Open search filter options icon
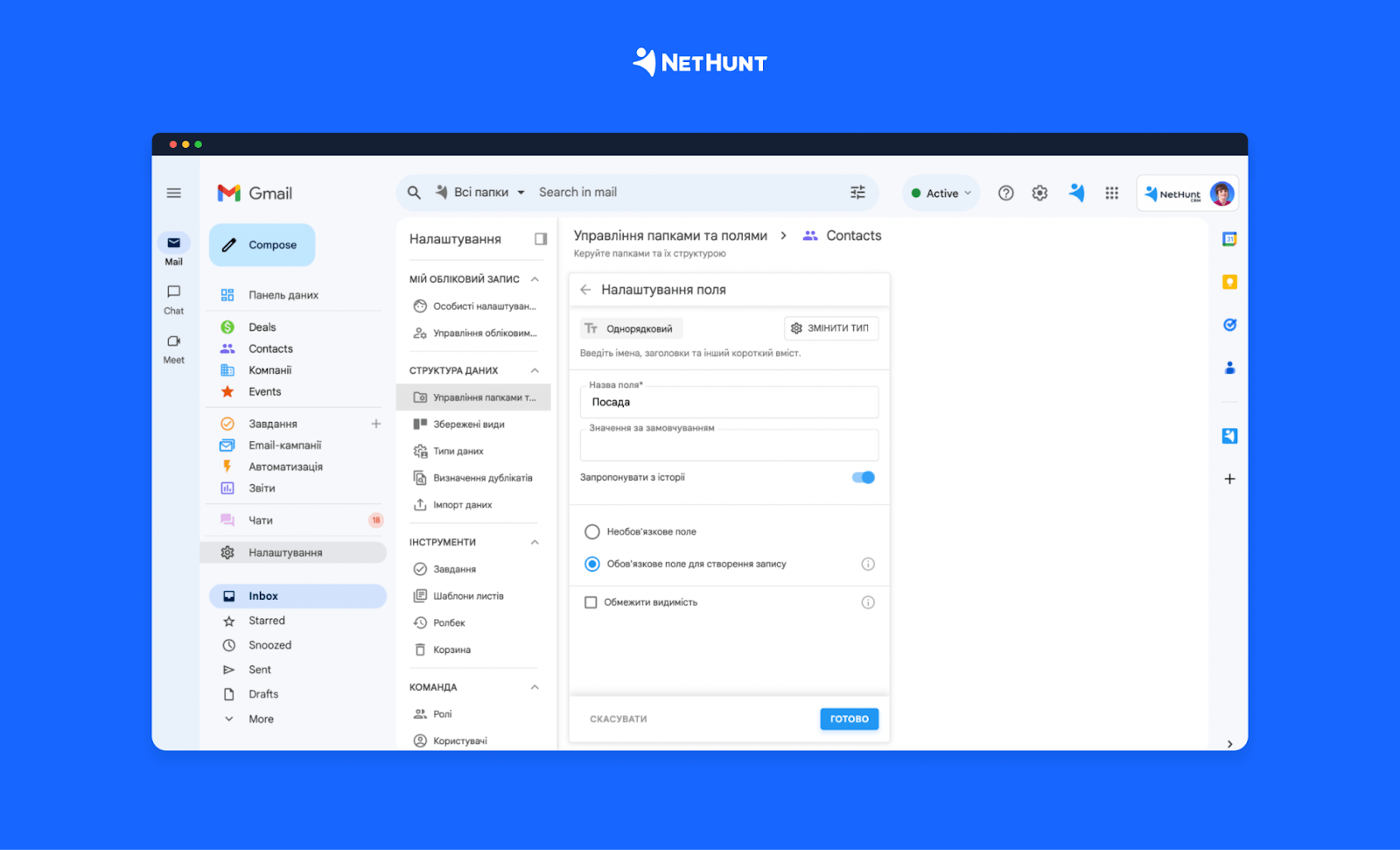 tap(857, 193)
